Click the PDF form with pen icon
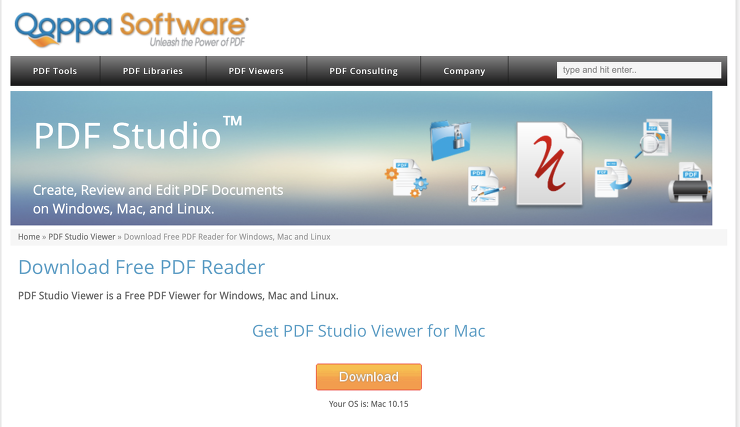This screenshot has width=740, height=427. 486,186
